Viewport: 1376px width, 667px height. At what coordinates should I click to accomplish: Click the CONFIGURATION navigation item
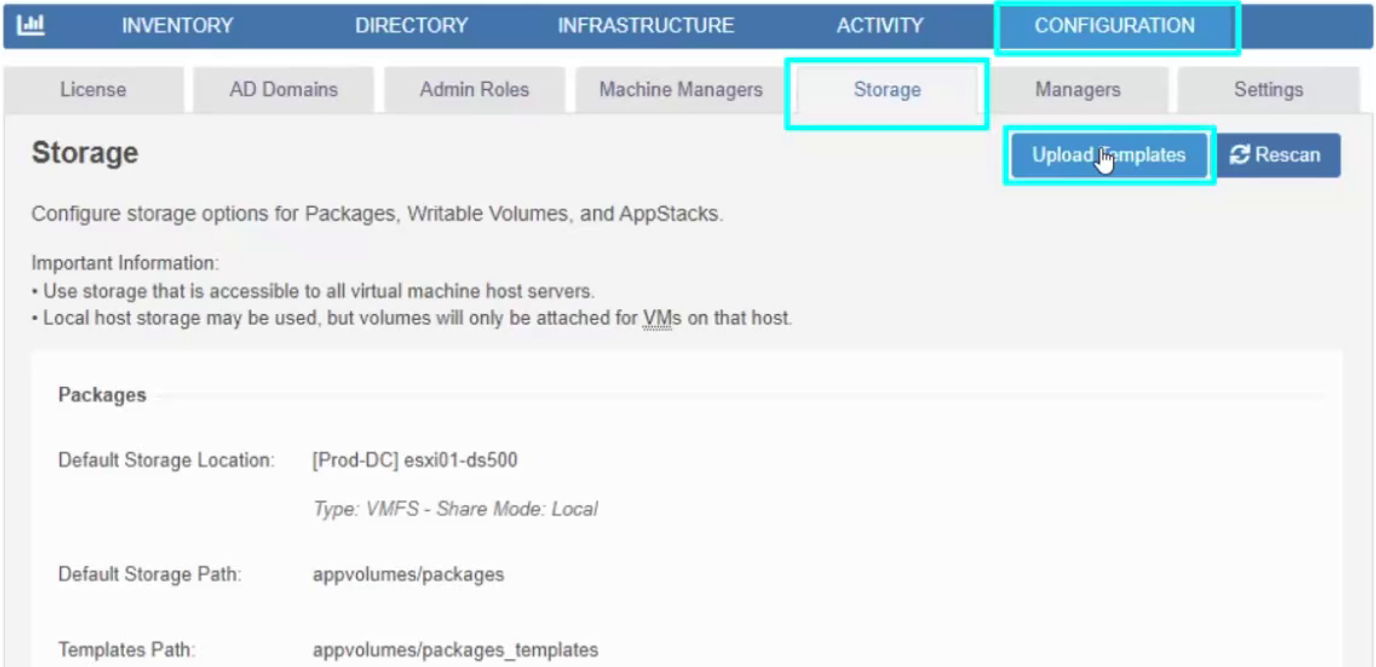(1114, 26)
